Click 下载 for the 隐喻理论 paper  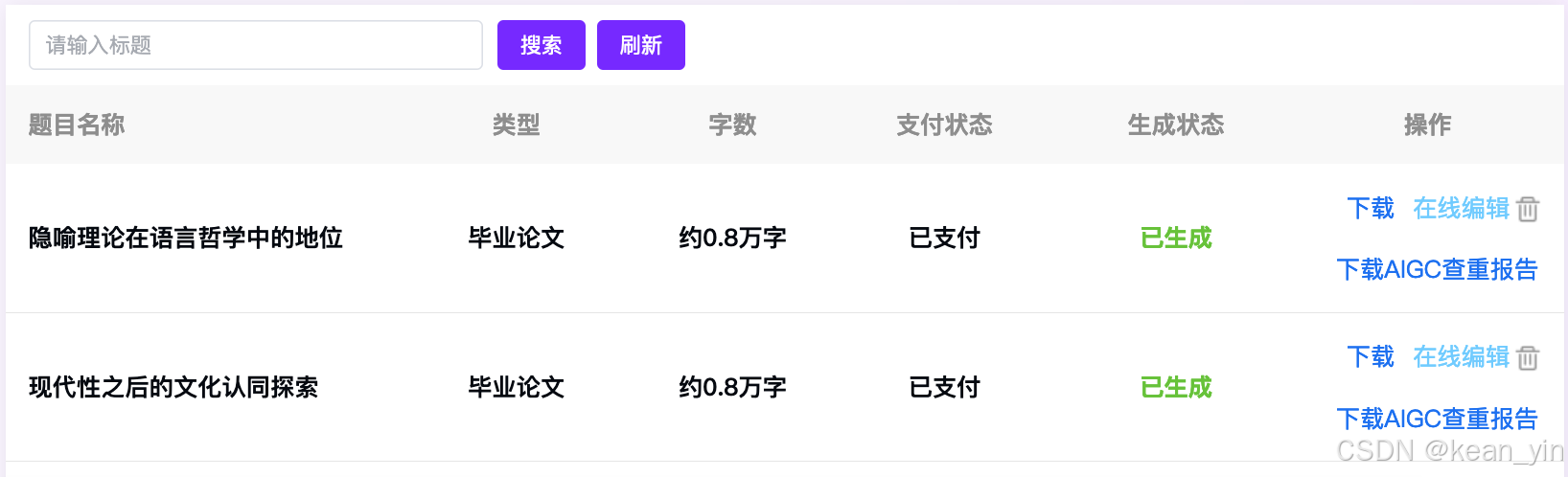tap(1370, 208)
